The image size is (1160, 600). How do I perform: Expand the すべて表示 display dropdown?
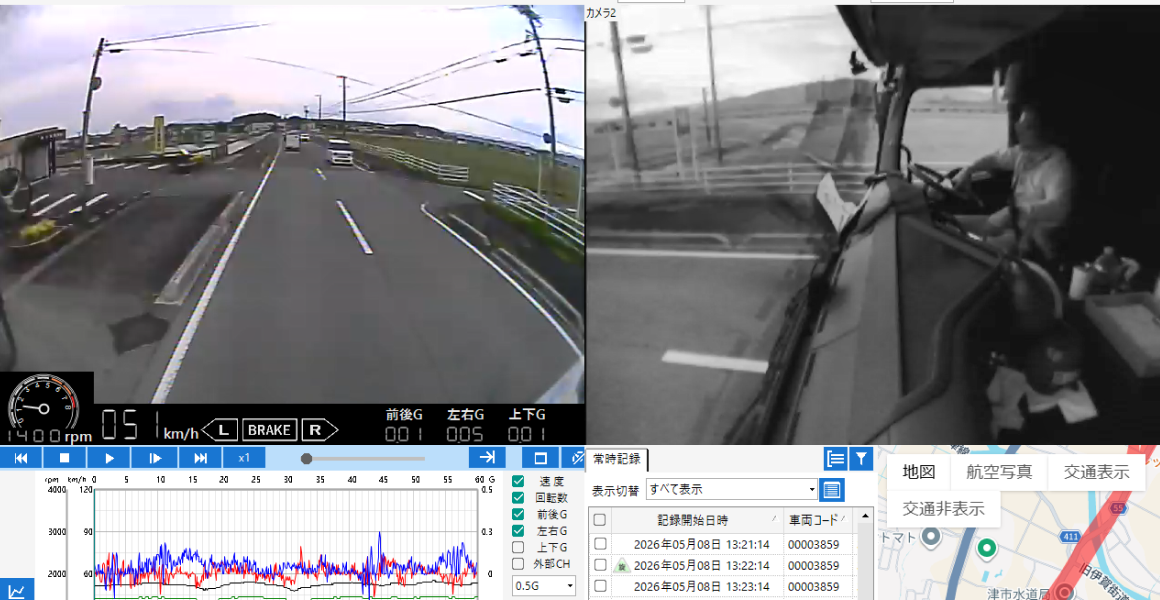tap(732, 489)
